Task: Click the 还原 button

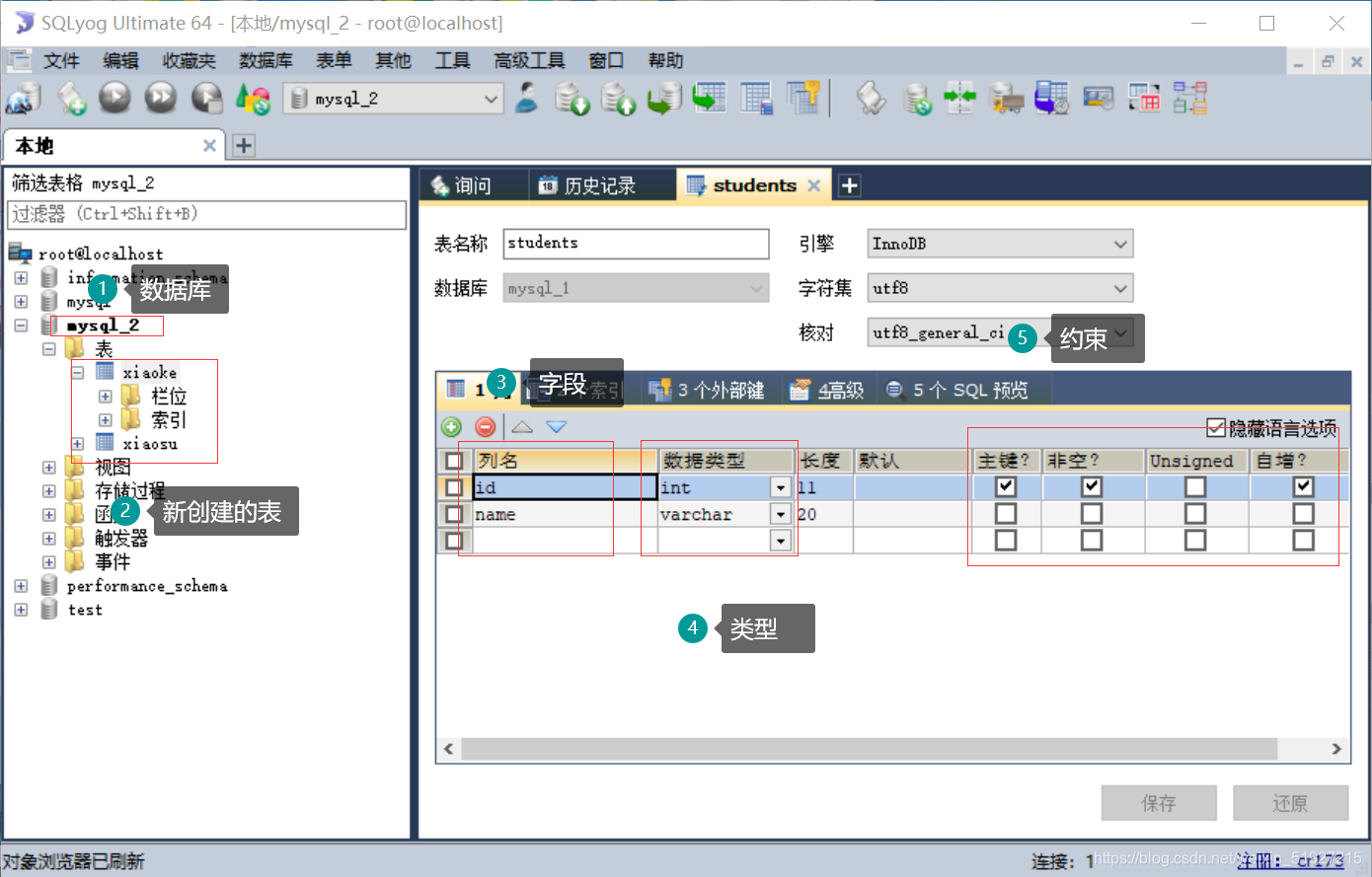Action: pyautogui.click(x=1290, y=803)
